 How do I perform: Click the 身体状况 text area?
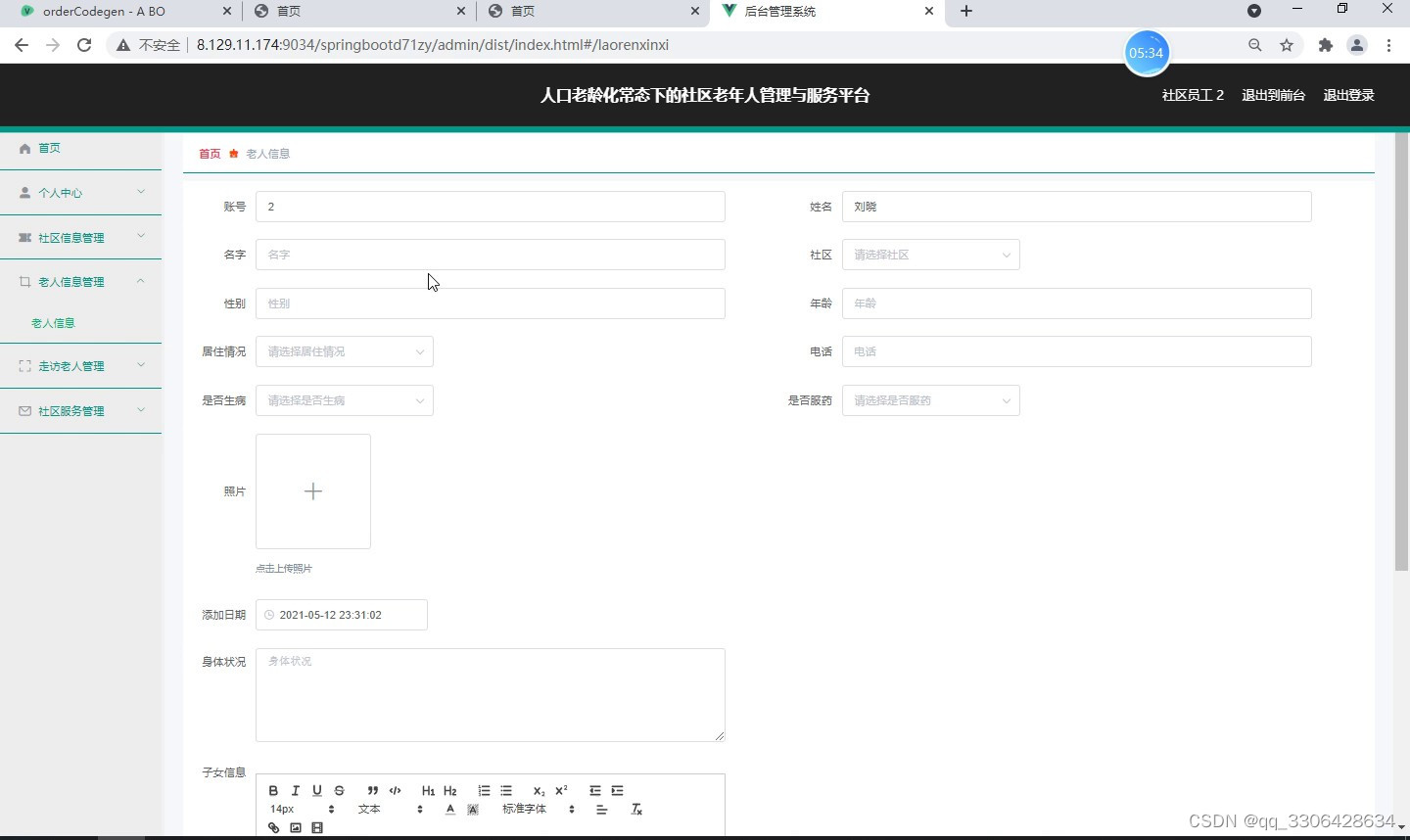[490, 695]
